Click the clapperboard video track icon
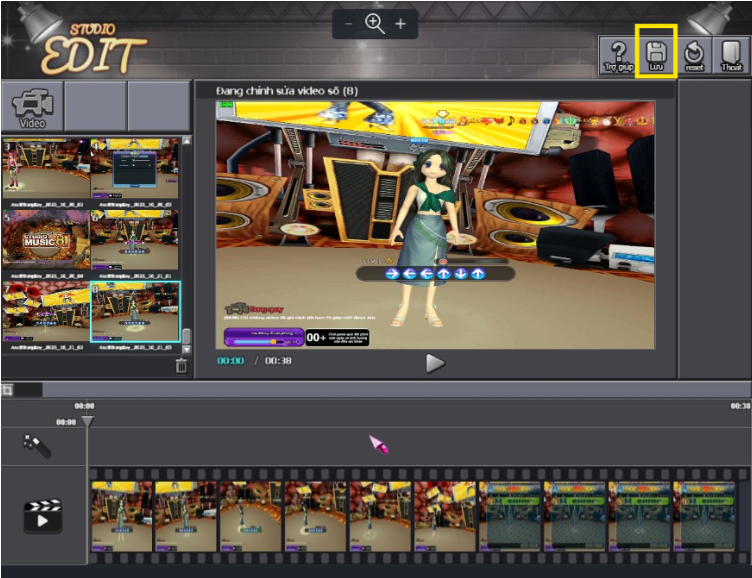Screen dimensions: 752x578 [43, 515]
